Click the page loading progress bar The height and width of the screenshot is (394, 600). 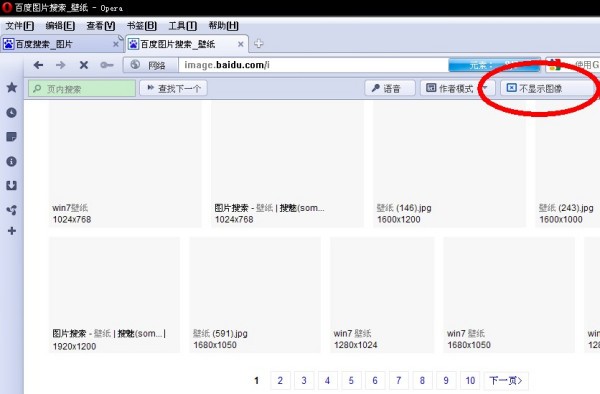(x=494, y=65)
